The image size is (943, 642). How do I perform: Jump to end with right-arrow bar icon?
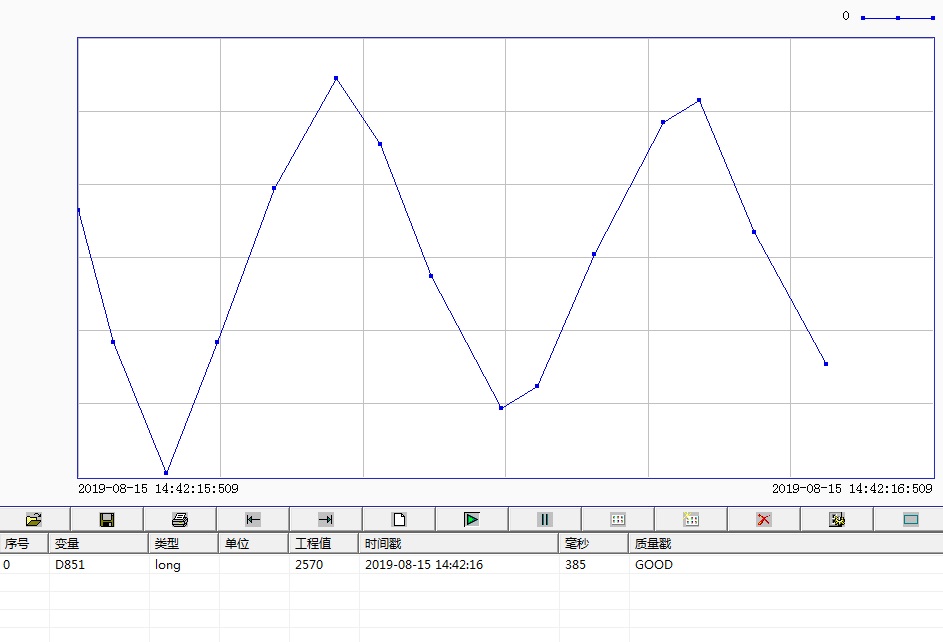326,519
